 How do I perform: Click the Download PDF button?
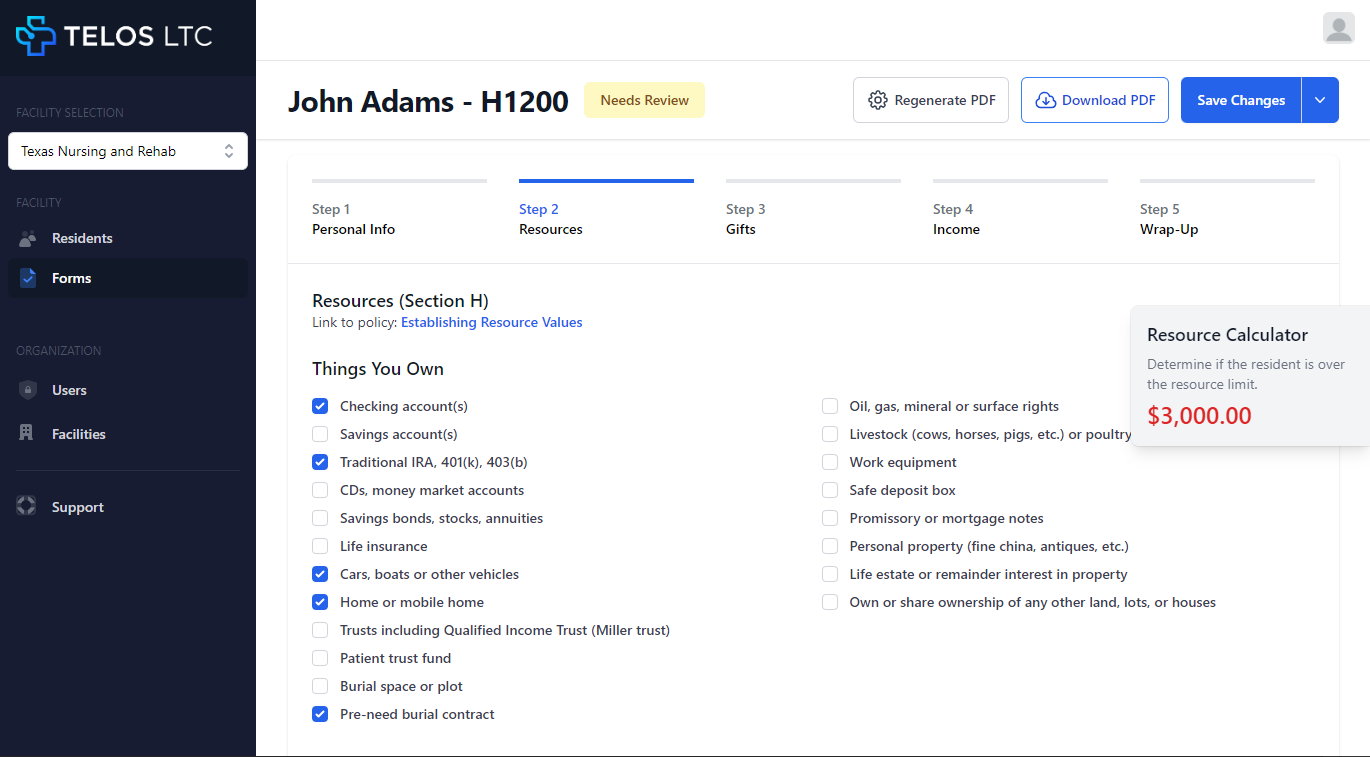pos(1094,100)
